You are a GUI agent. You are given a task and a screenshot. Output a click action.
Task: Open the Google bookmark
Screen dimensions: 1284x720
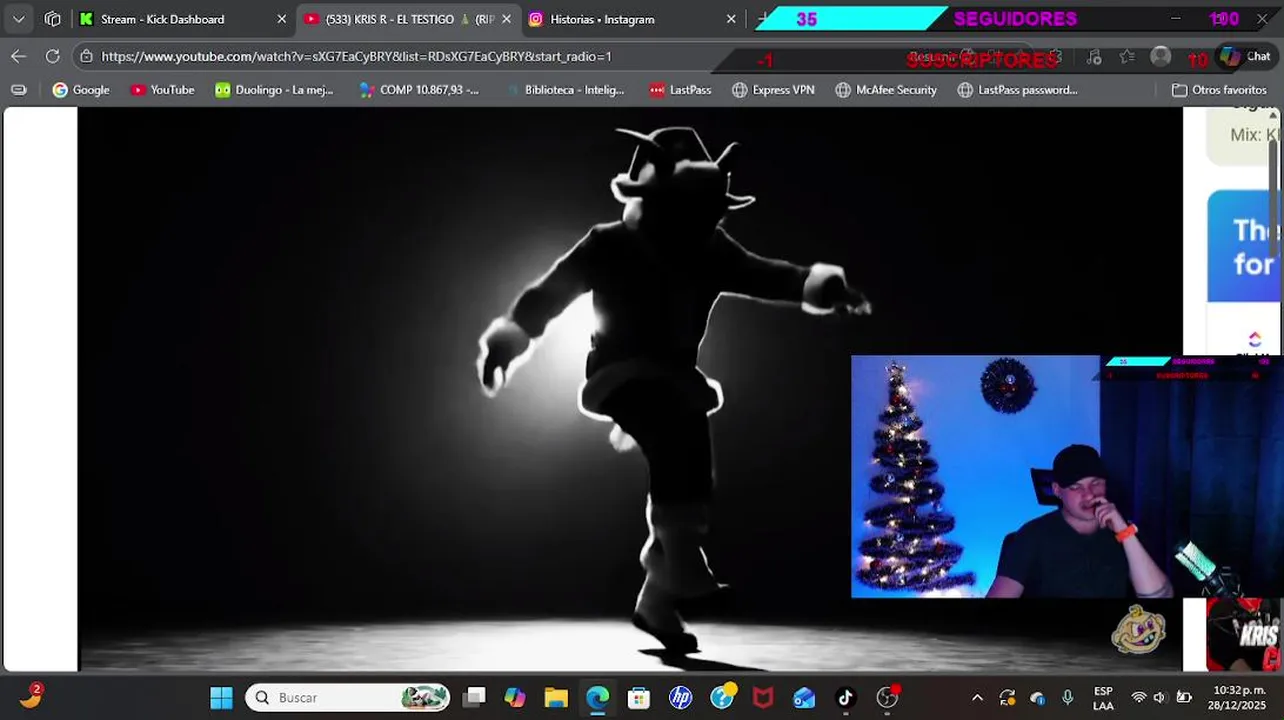pyautogui.click(x=81, y=90)
